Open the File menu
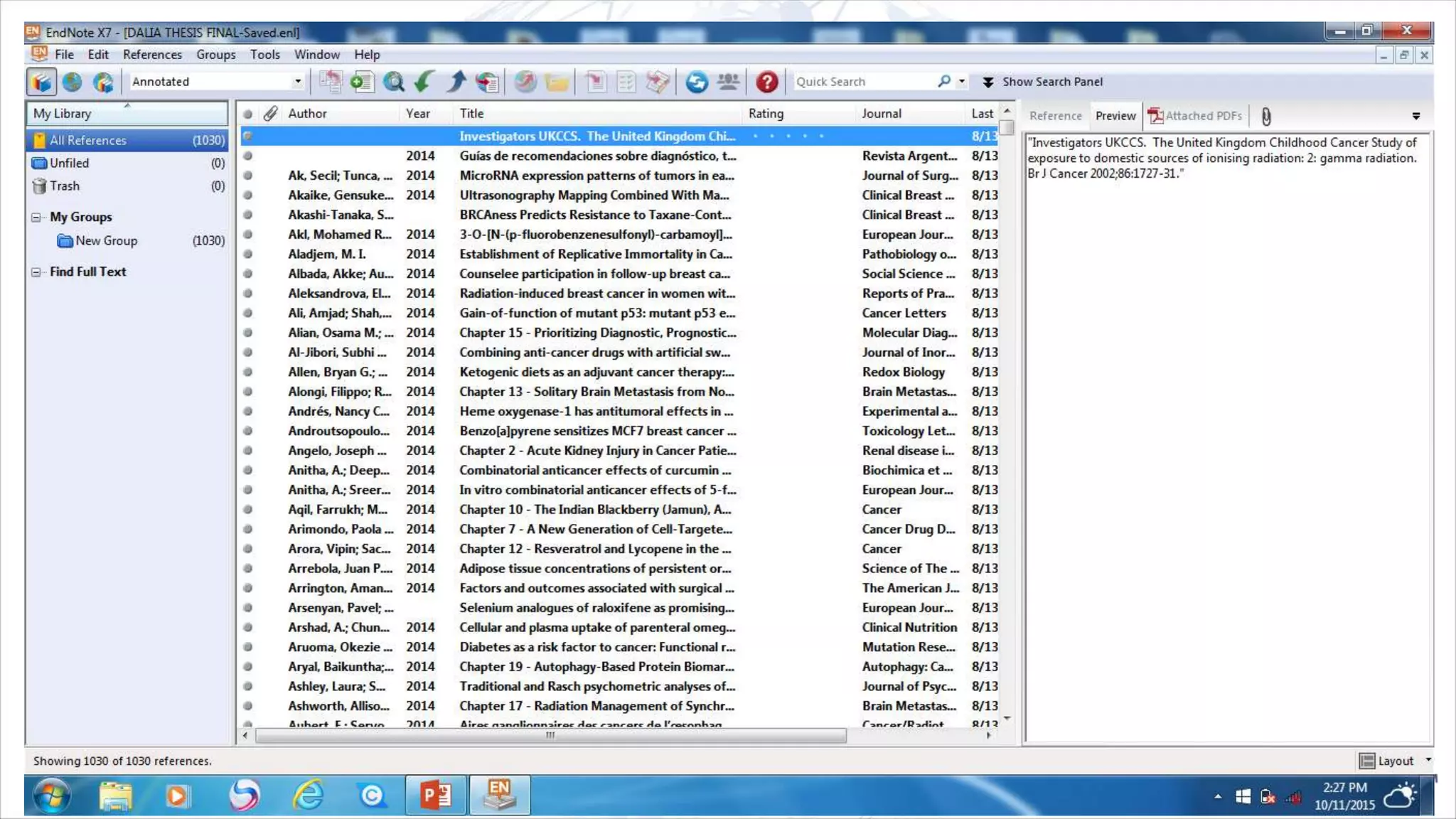This screenshot has width=1456, height=819. pos(64,54)
